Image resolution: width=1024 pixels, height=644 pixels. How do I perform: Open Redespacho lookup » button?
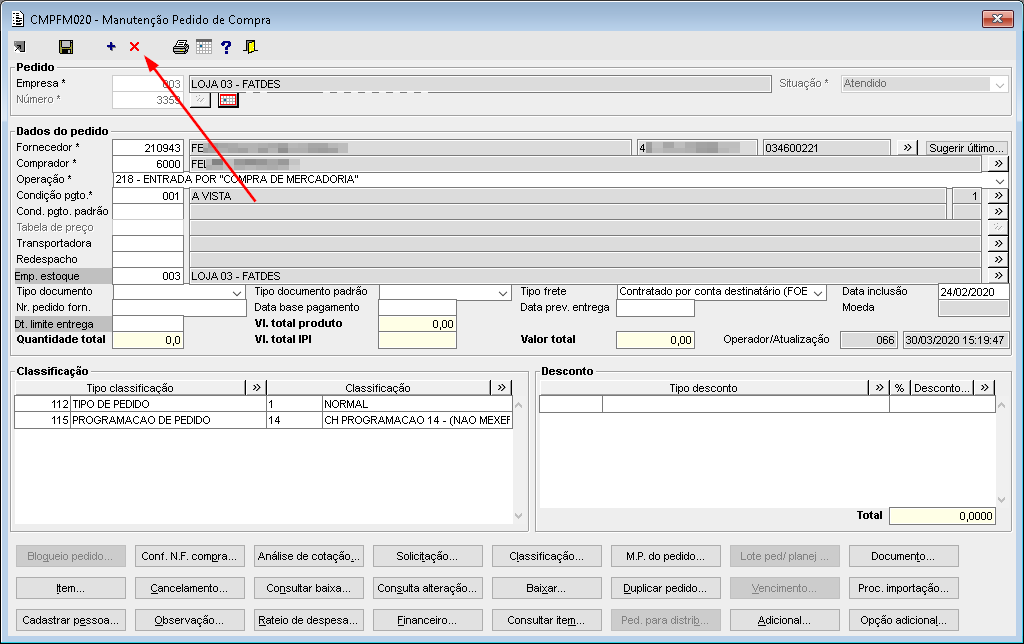pos(999,259)
